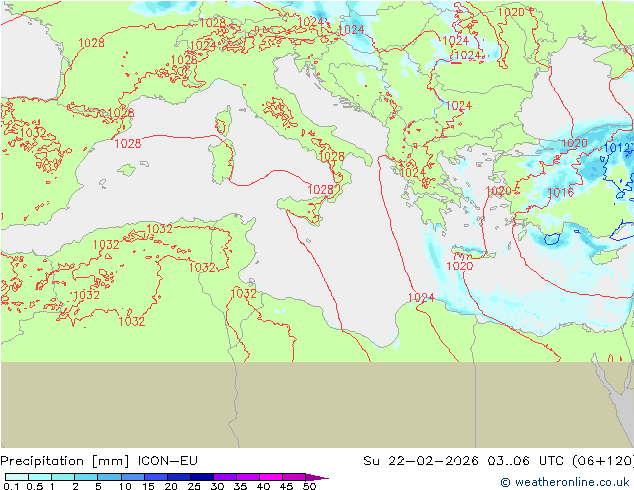
Task: Click the legend value label 50
Action: click(x=310, y=486)
